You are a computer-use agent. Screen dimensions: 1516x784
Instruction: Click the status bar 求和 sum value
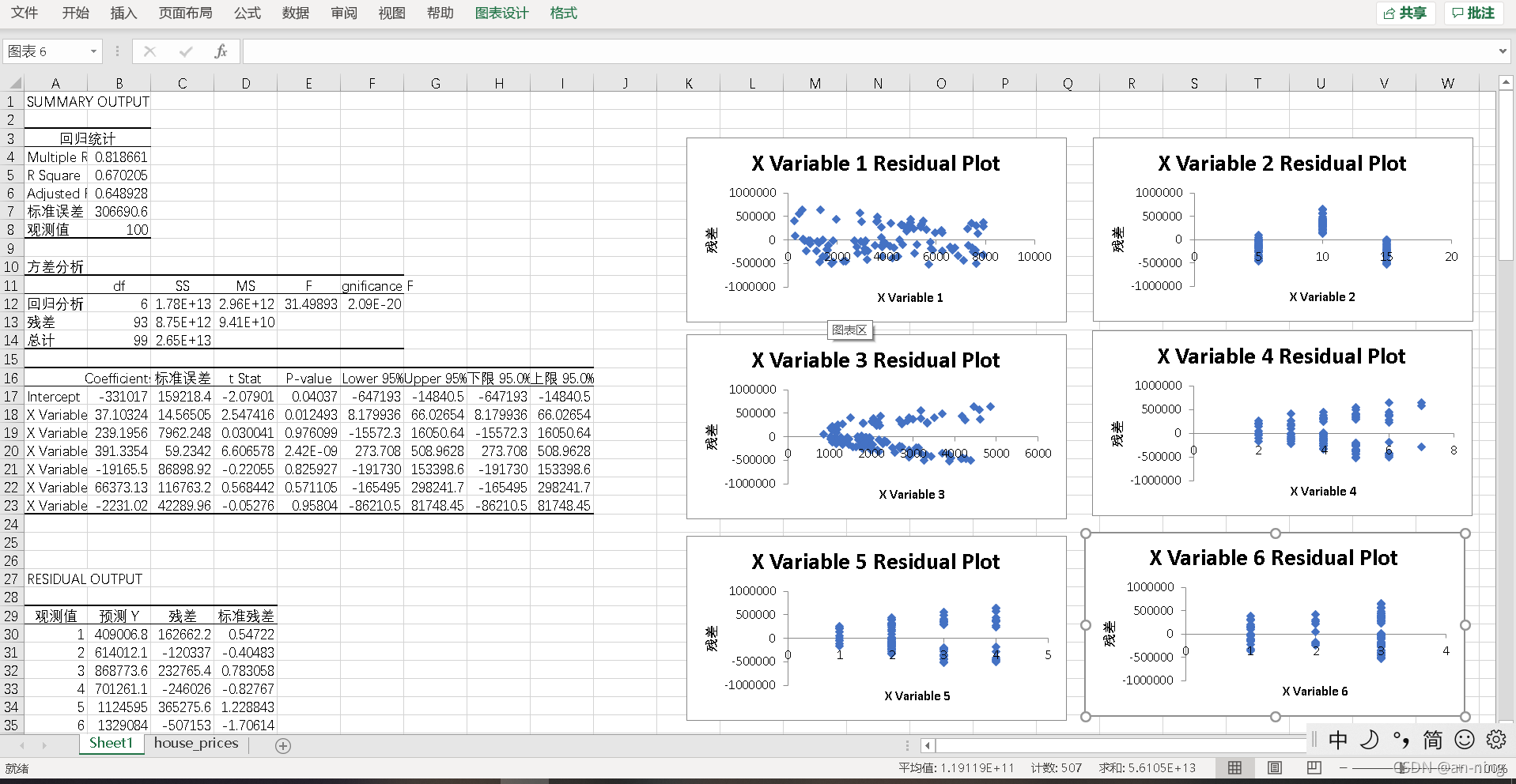tap(1147, 767)
